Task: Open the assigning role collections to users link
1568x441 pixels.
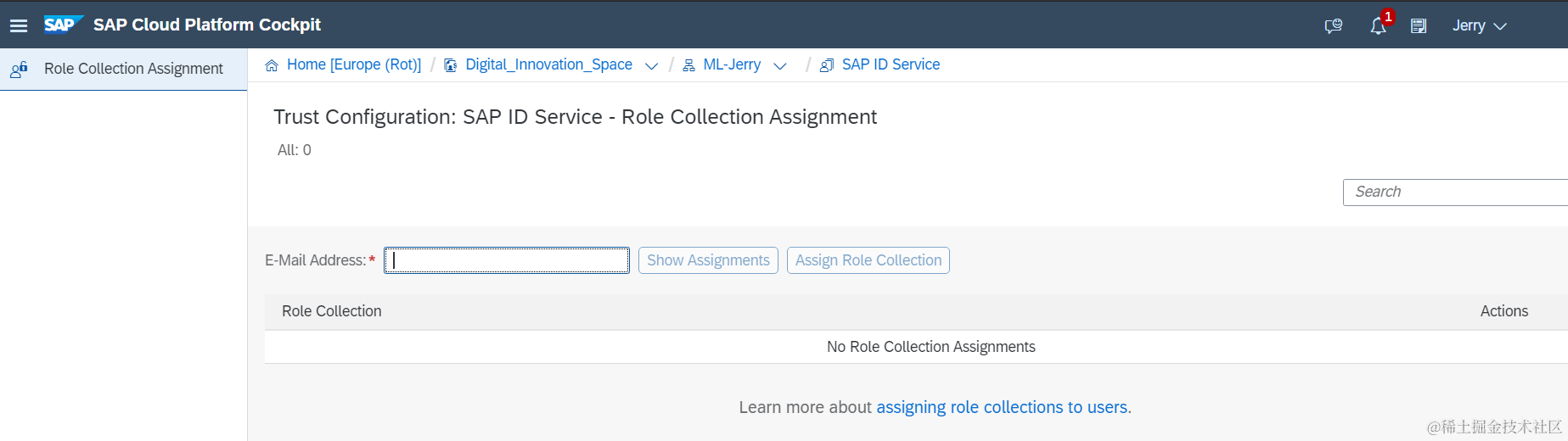Action: pos(1002,407)
